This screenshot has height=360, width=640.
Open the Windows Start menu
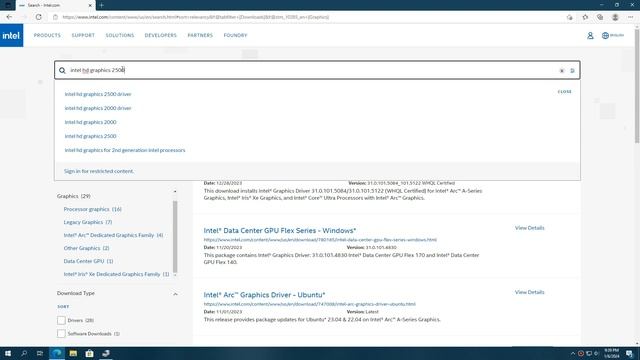[8, 353]
